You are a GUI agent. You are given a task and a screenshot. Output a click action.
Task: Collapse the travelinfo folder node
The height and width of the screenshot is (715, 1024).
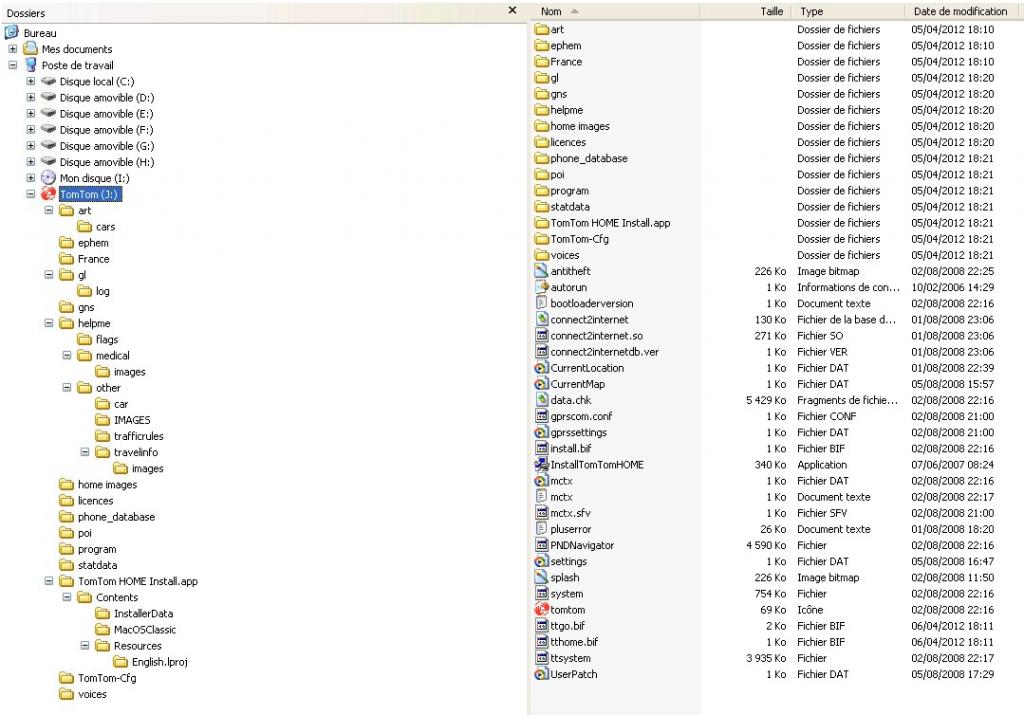85,452
